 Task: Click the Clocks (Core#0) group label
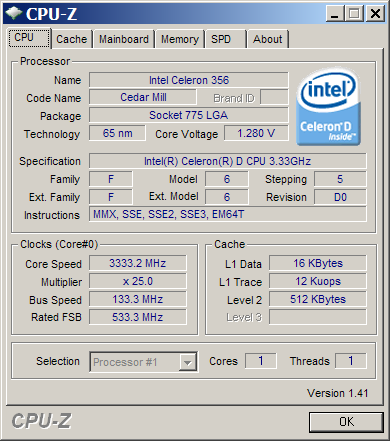(x=59, y=244)
